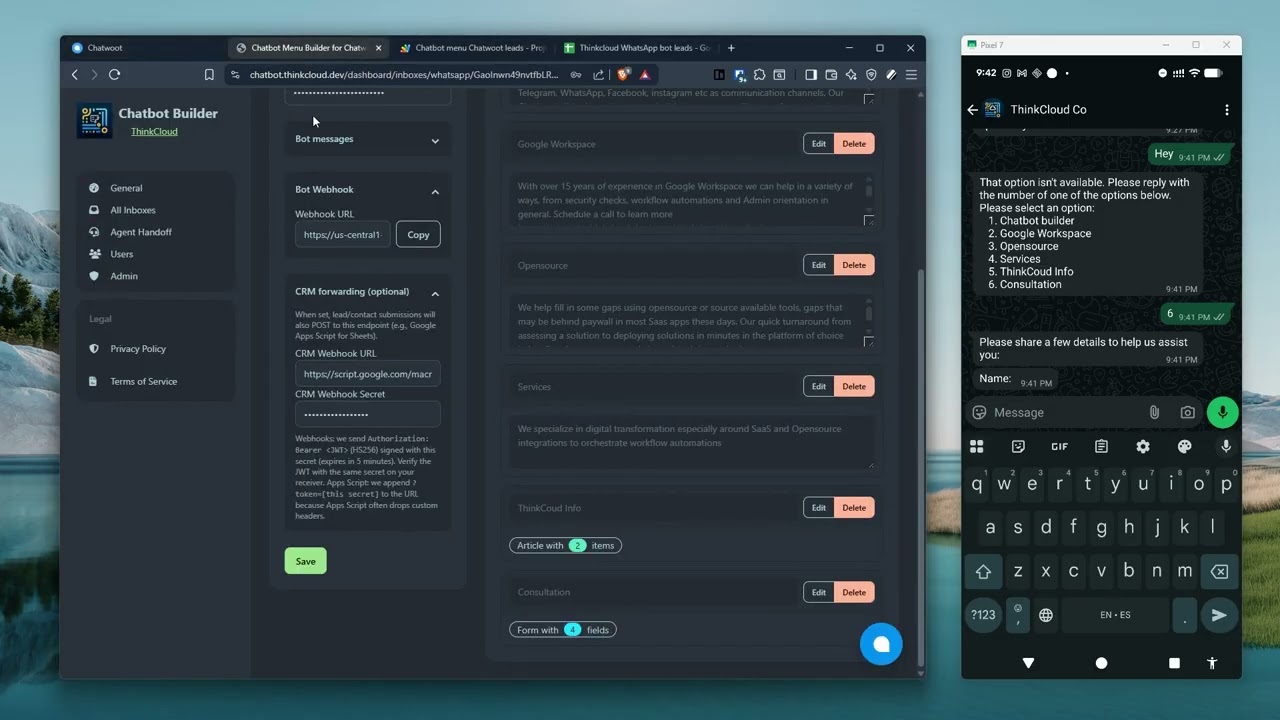Open Terms of Service link
Image resolution: width=1280 pixels, height=720 pixels.
pyautogui.click(x=143, y=381)
